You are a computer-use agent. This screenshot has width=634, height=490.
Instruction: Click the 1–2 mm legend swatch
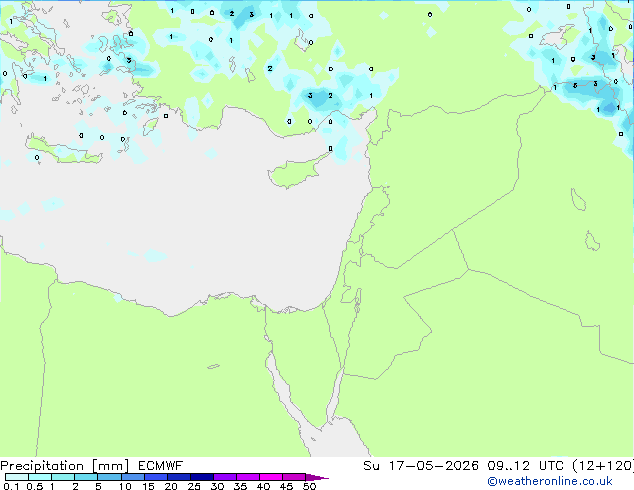(63, 477)
